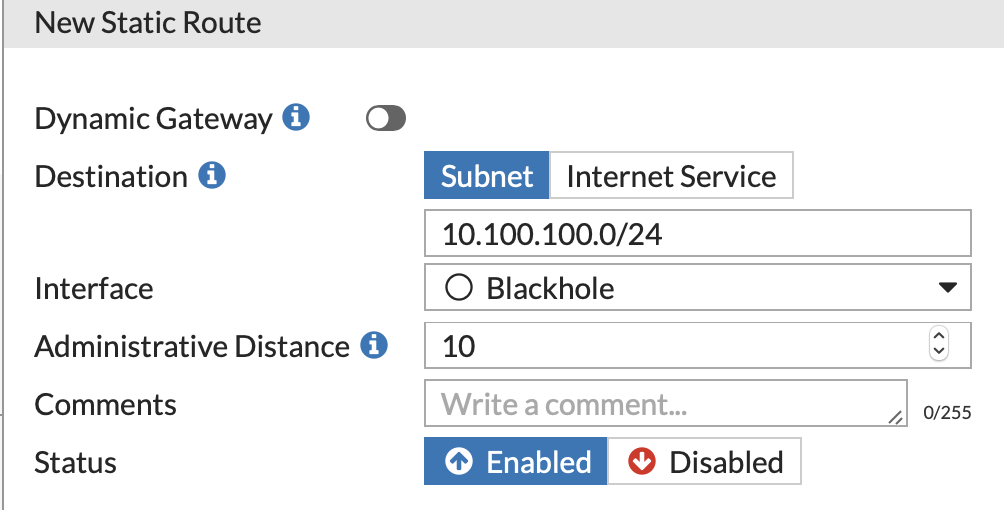Click the Administrative Distance info icon
This screenshot has width=1004, height=510.
[x=373, y=346]
